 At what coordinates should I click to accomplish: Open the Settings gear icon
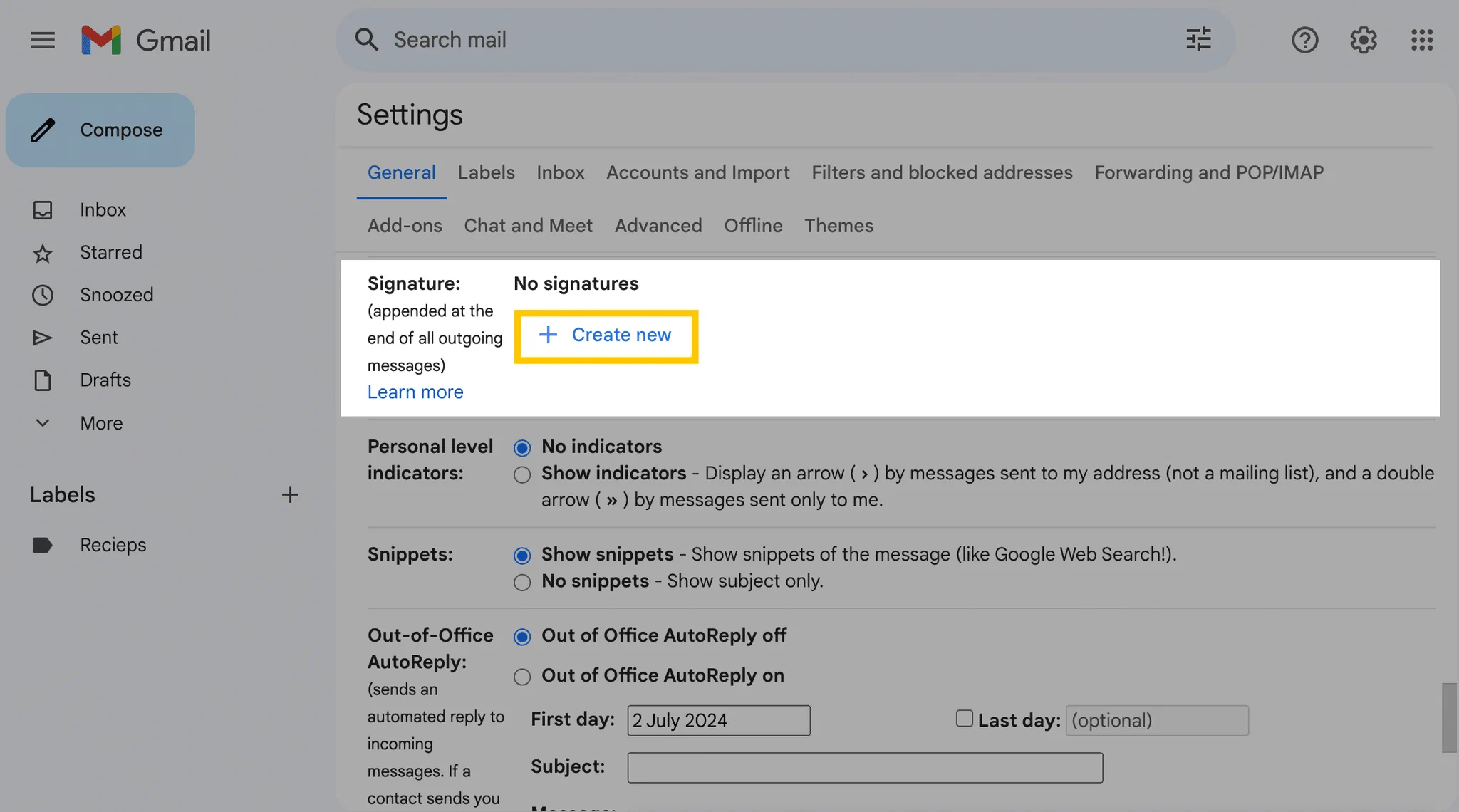pos(1363,40)
